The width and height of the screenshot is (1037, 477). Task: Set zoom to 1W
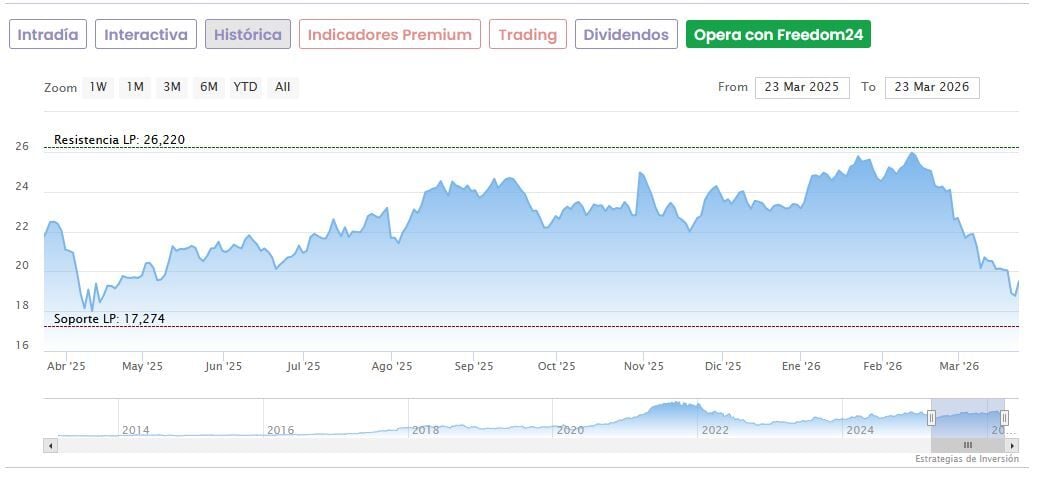click(x=98, y=87)
